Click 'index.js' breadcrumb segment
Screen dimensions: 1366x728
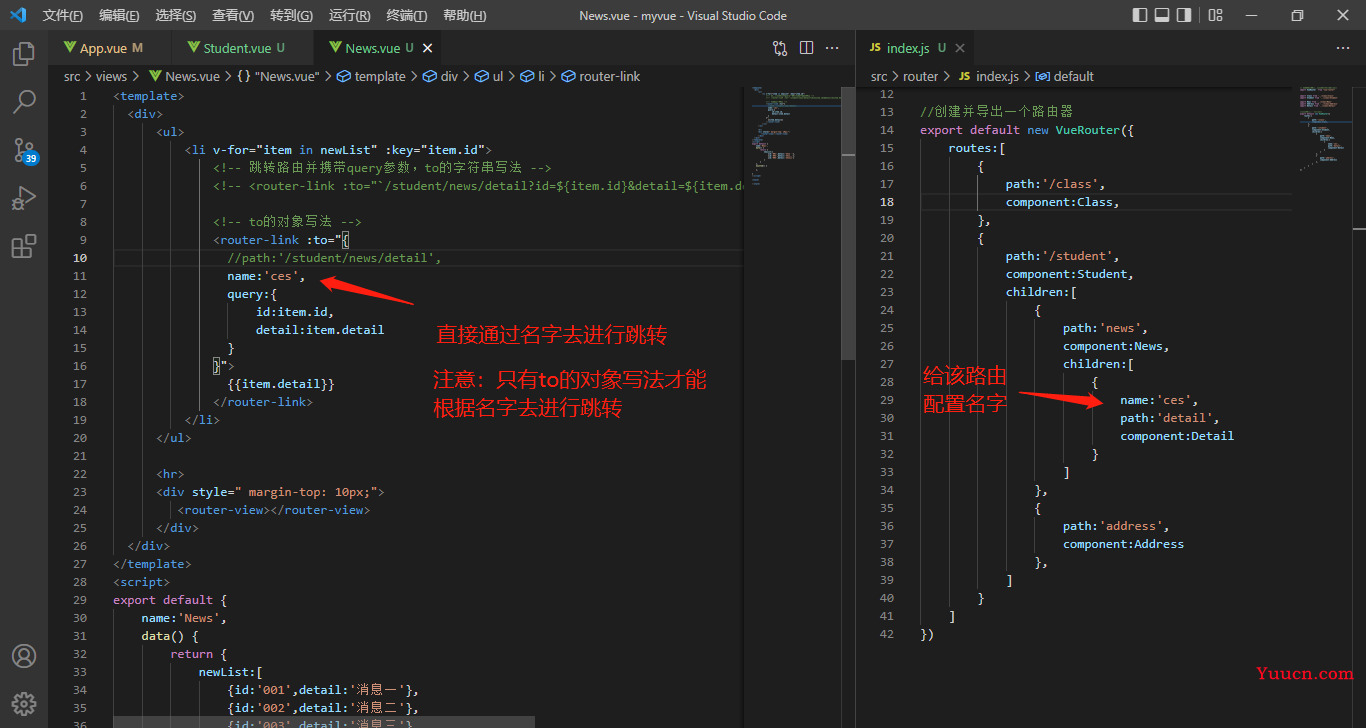988,76
